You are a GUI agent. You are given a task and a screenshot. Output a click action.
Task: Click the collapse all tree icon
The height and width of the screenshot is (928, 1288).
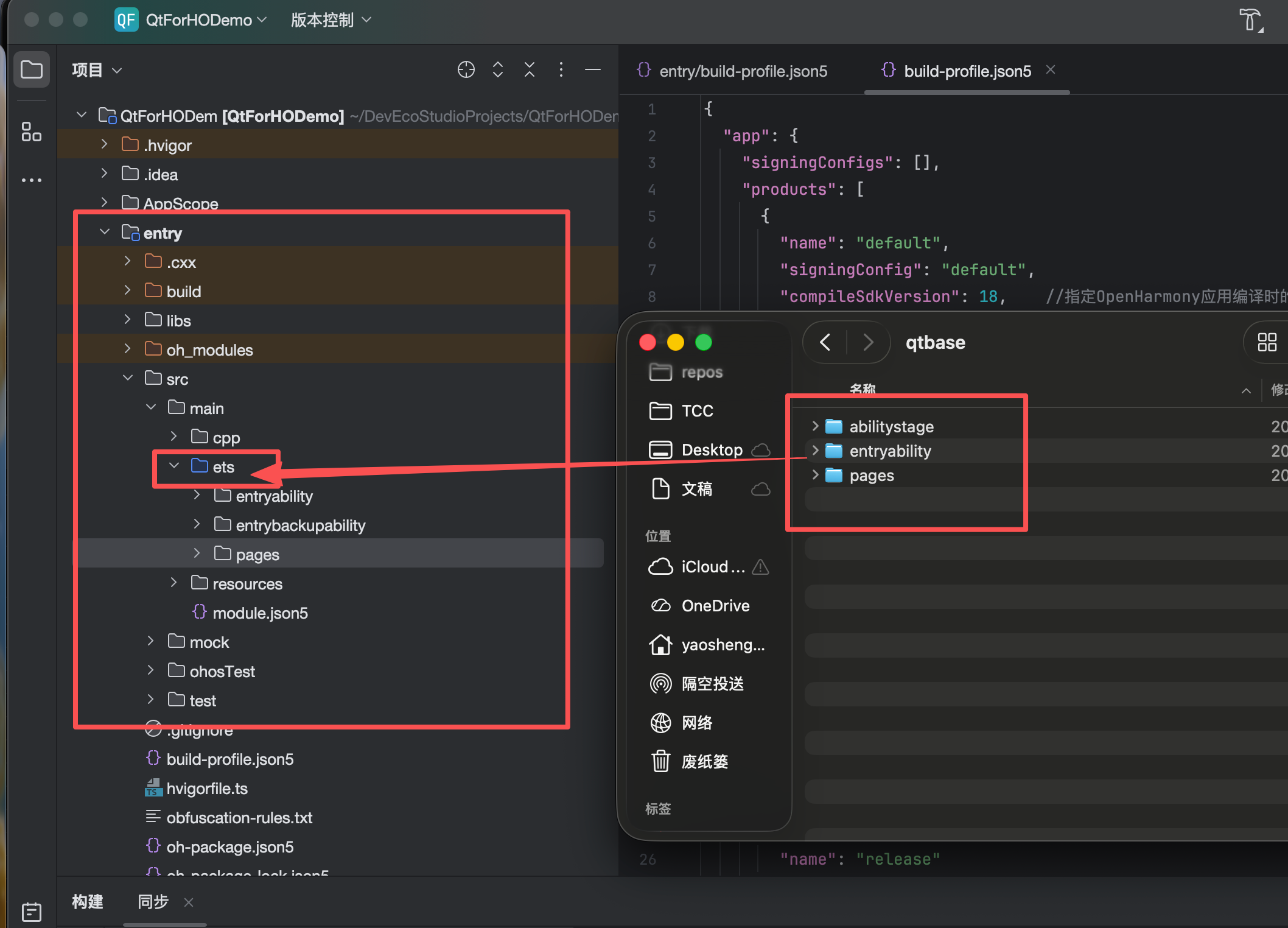tap(529, 69)
